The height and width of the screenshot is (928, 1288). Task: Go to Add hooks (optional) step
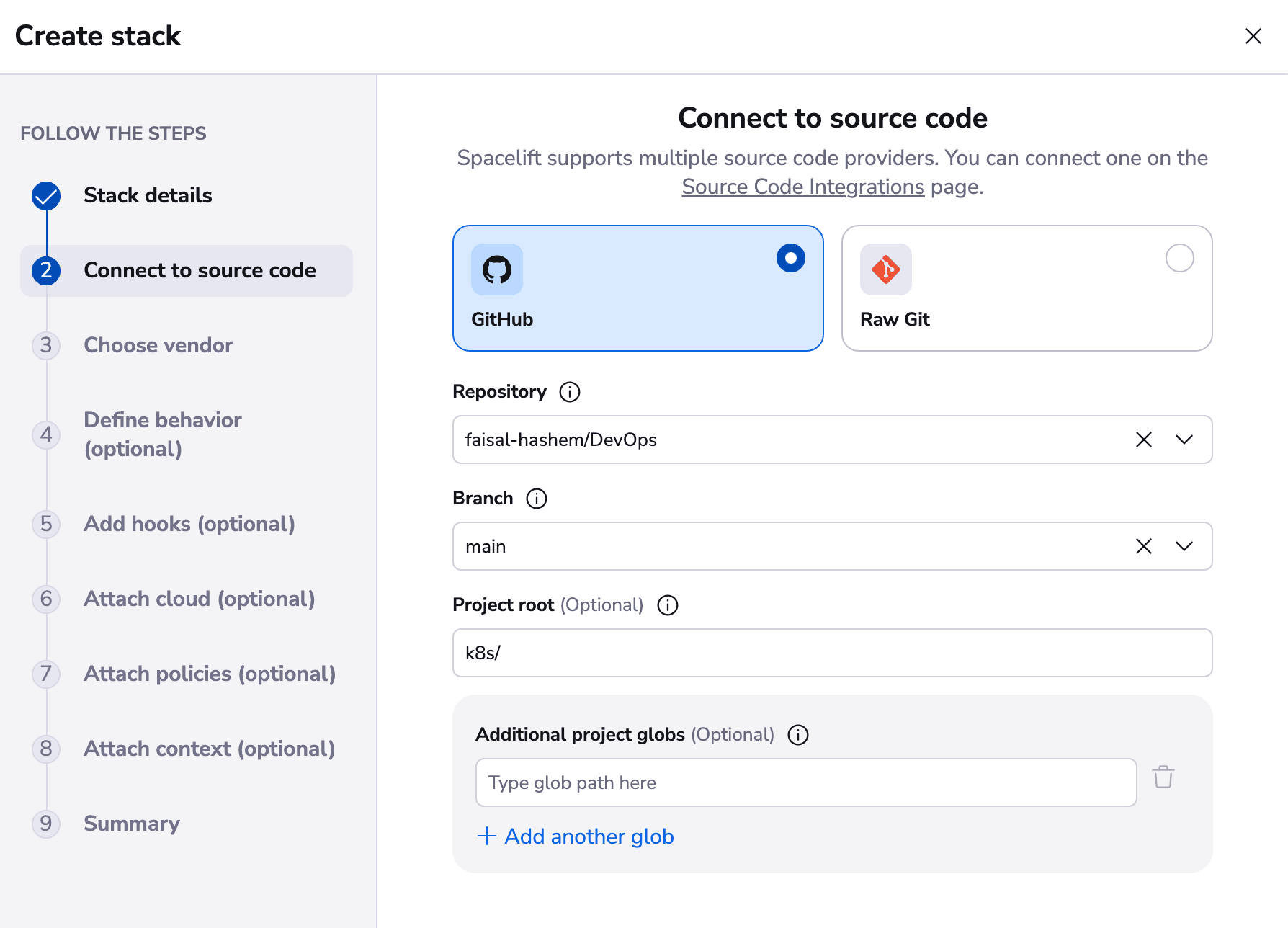[x=189, y=524]
